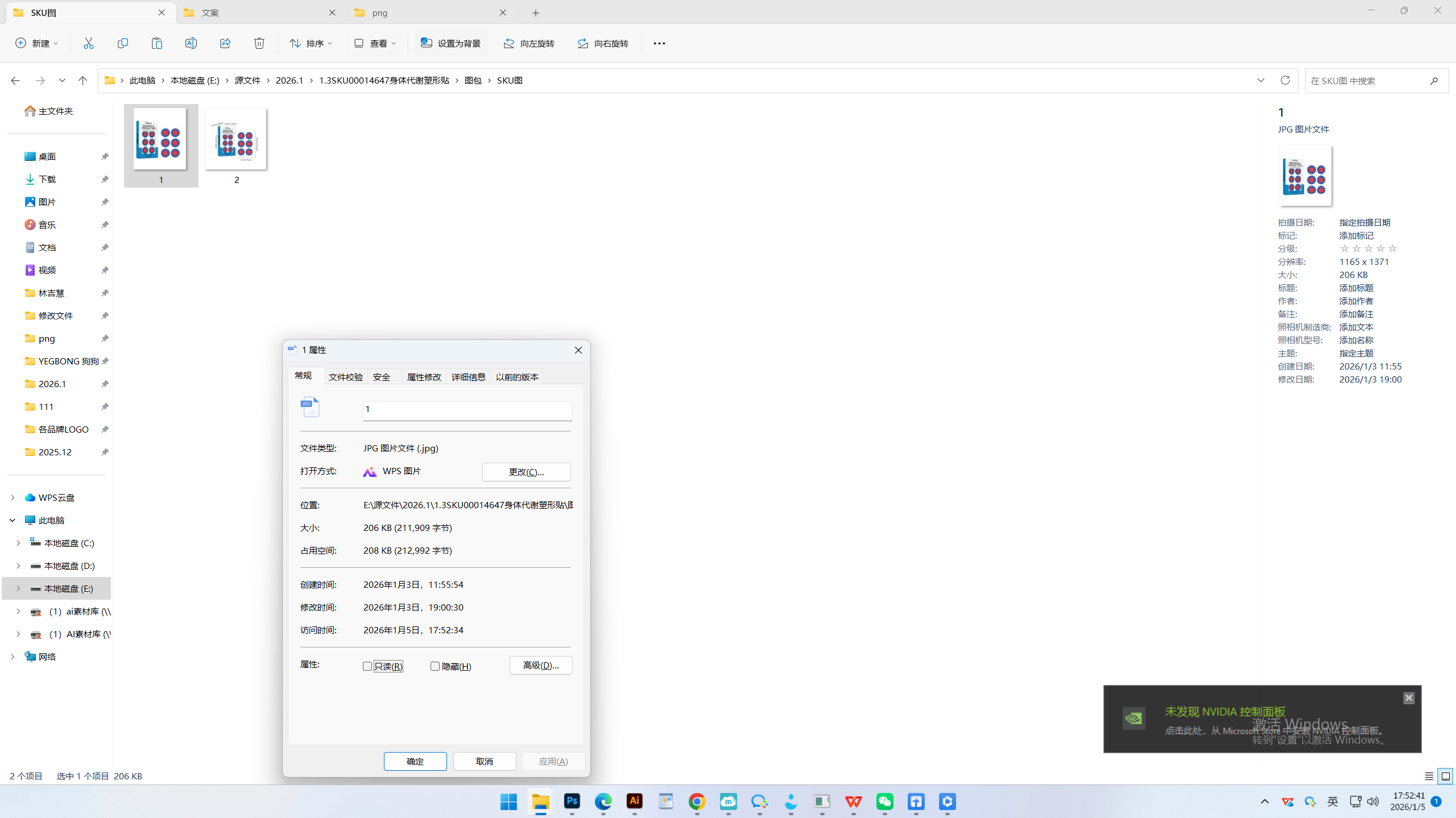The image size is (1456, 818).
Task: Go up one folder level arrow
Action: 82,81
